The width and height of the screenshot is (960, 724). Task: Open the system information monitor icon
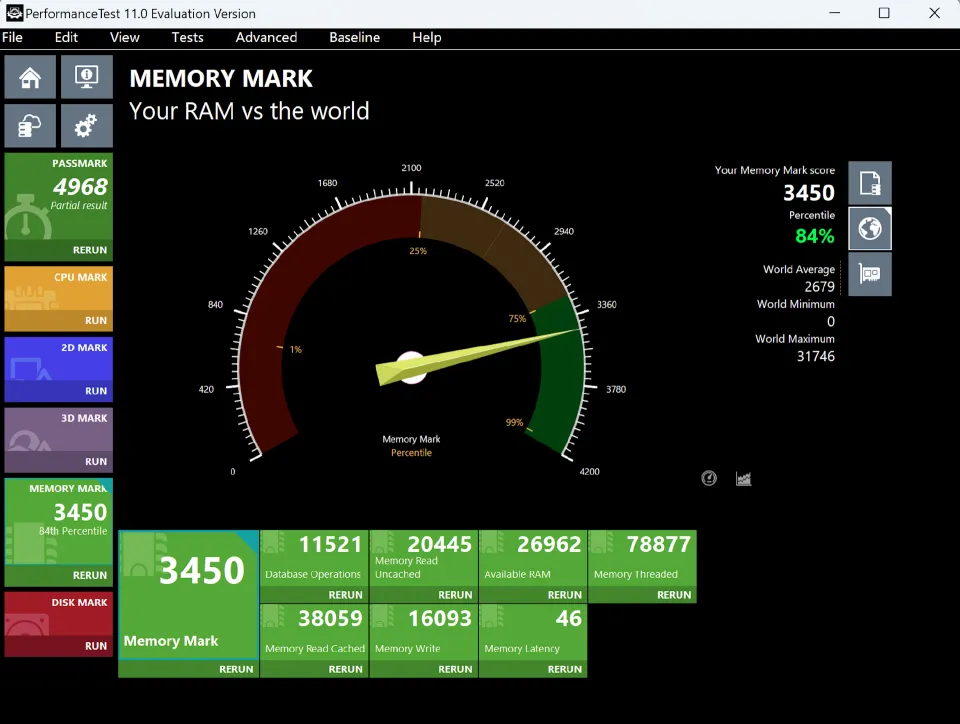point(86,77)
